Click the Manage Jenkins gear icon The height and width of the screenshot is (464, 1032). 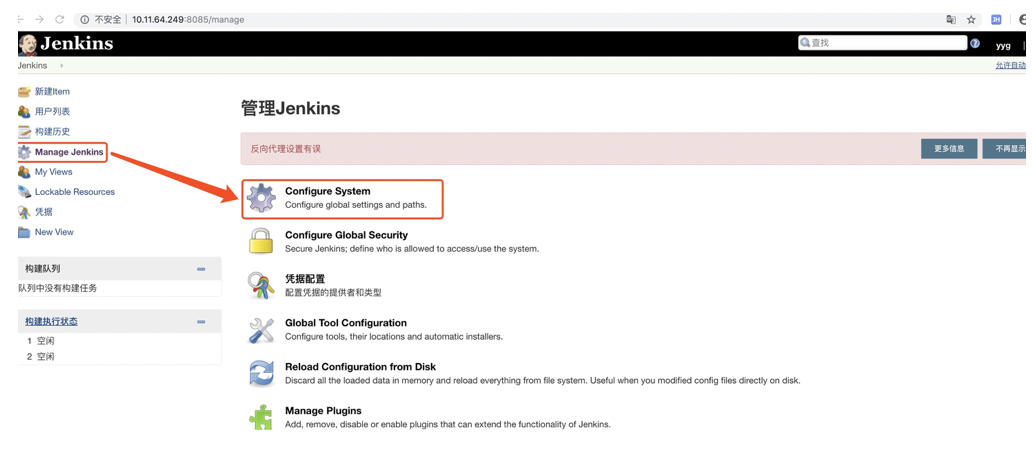tap(24, 152)
